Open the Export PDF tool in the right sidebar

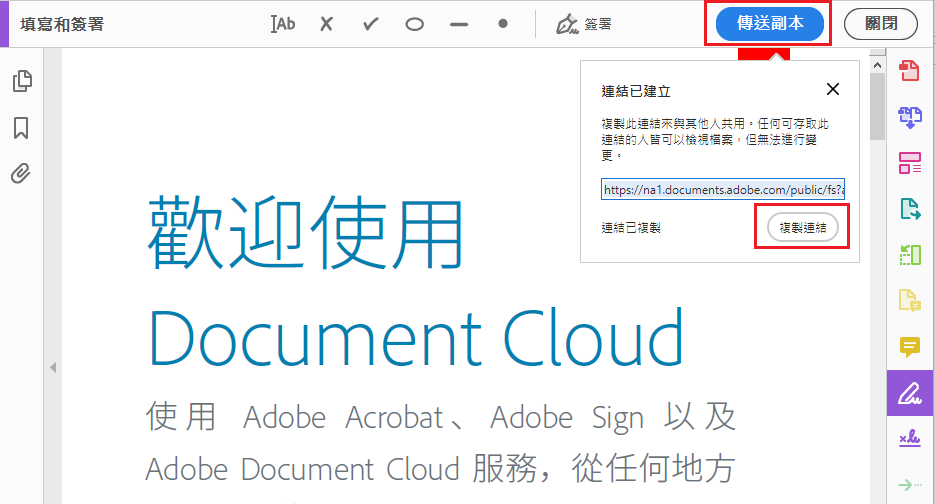pyautogui.click(x=909, y=209)
